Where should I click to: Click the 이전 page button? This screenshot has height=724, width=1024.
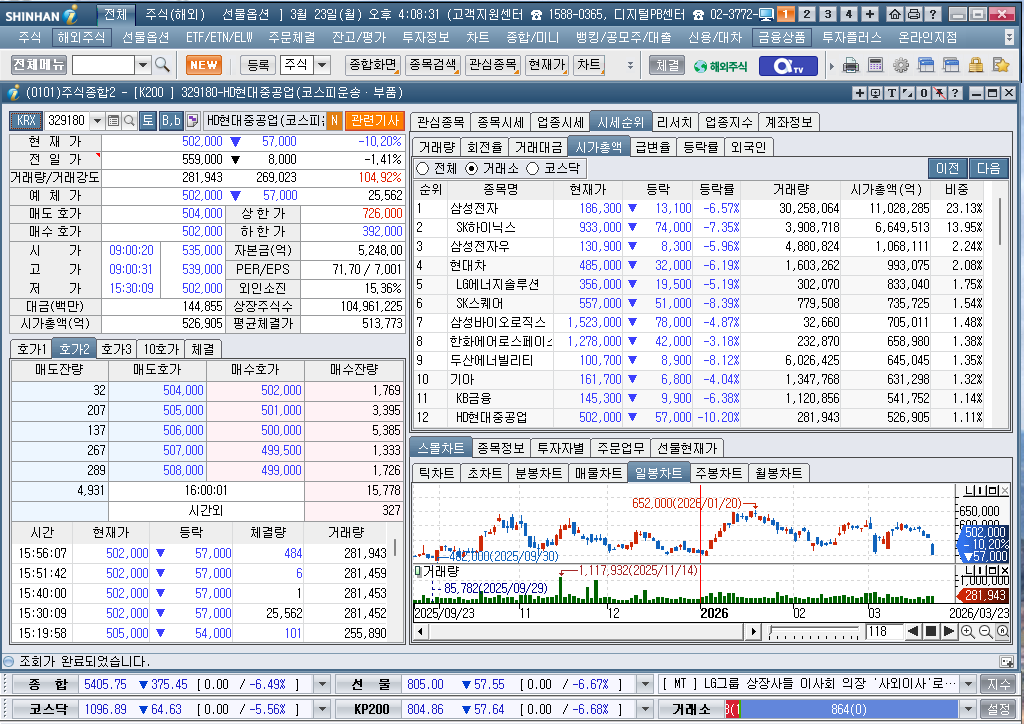click(x=948, y=168)
